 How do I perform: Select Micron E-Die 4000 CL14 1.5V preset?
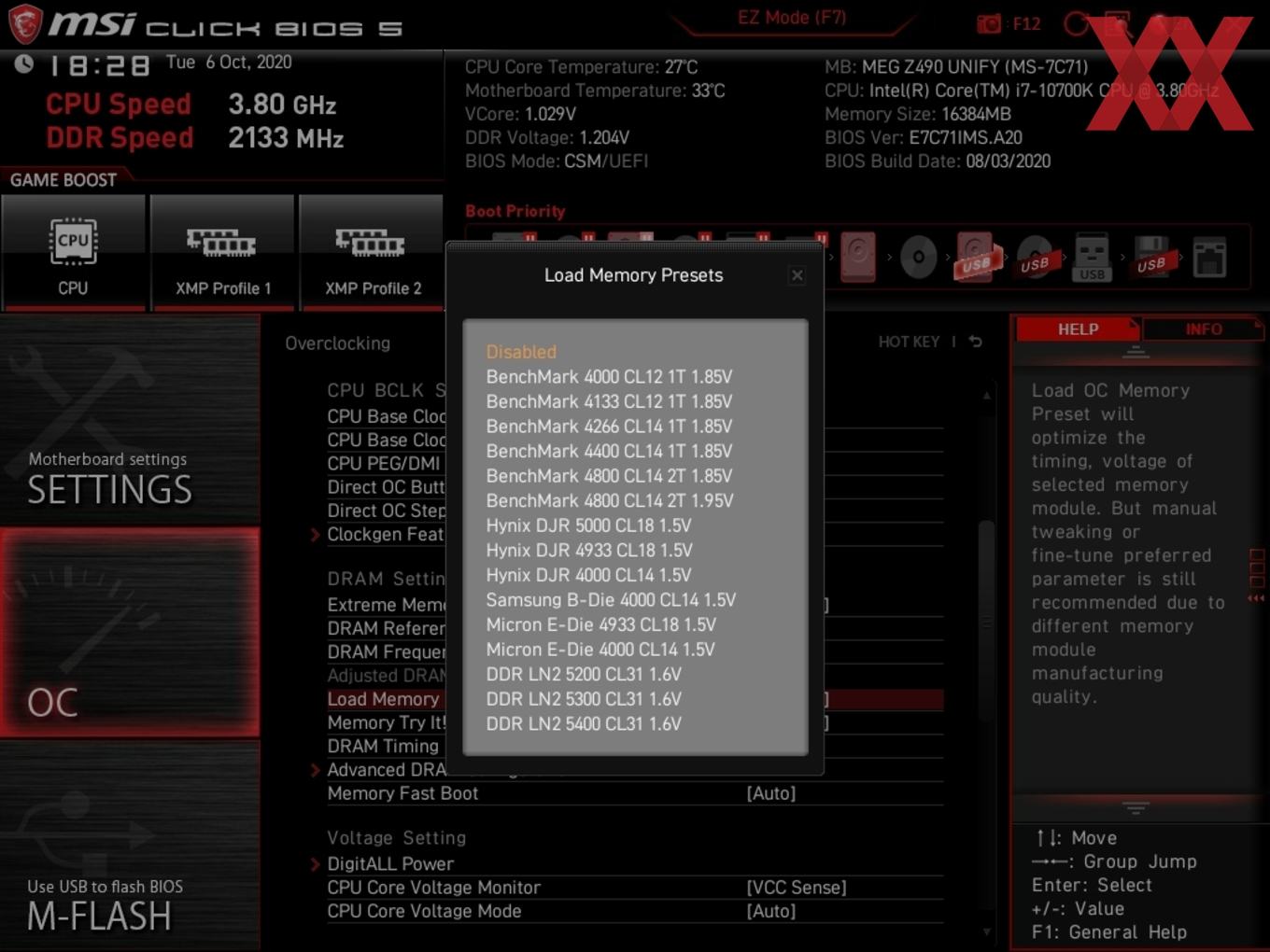click(x=600, y=650)
